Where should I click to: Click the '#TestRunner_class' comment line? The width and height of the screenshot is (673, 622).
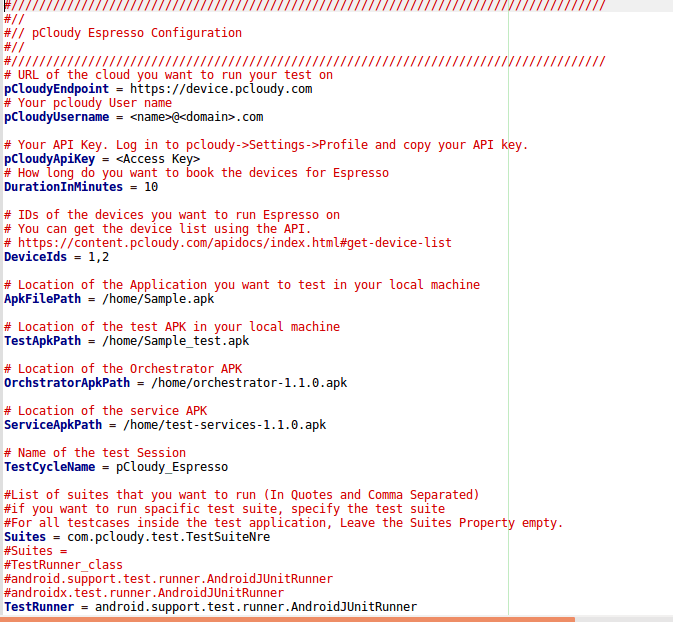(x=64, y=565)
